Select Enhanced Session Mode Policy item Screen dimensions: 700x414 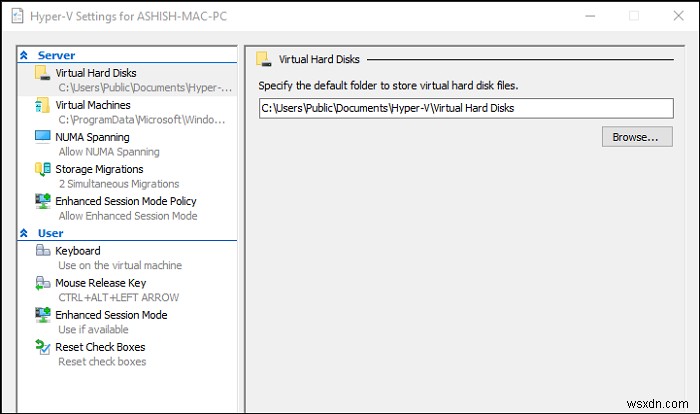pos(126,201)
